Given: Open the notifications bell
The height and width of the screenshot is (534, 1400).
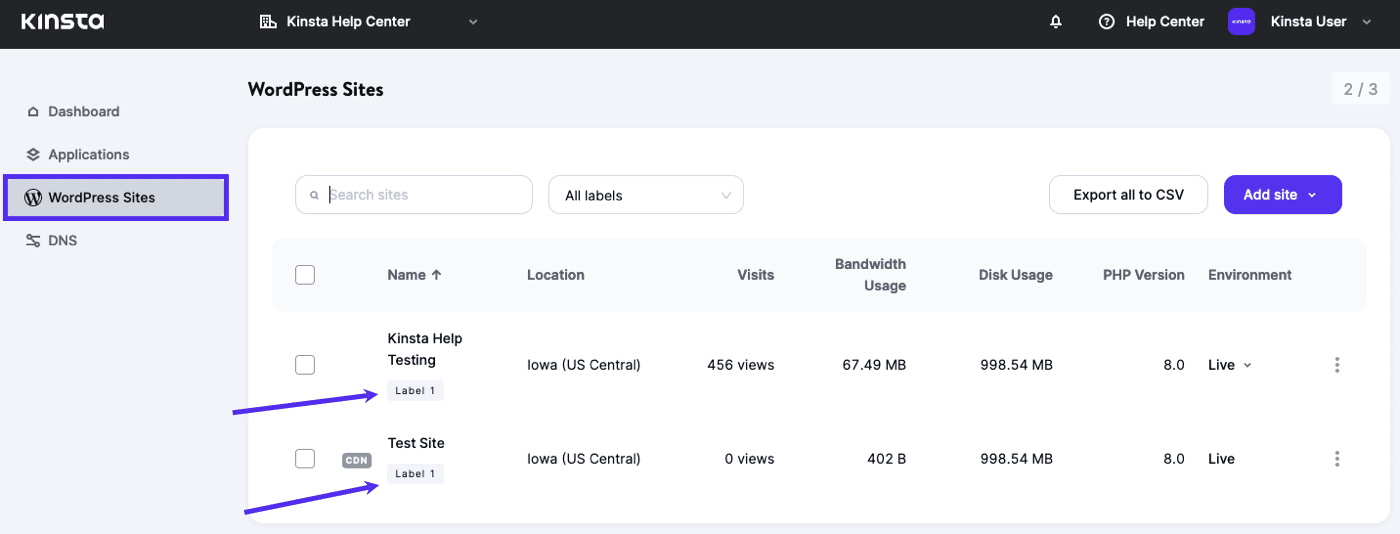Looking at the screenshot, I should pos(1056,22).
